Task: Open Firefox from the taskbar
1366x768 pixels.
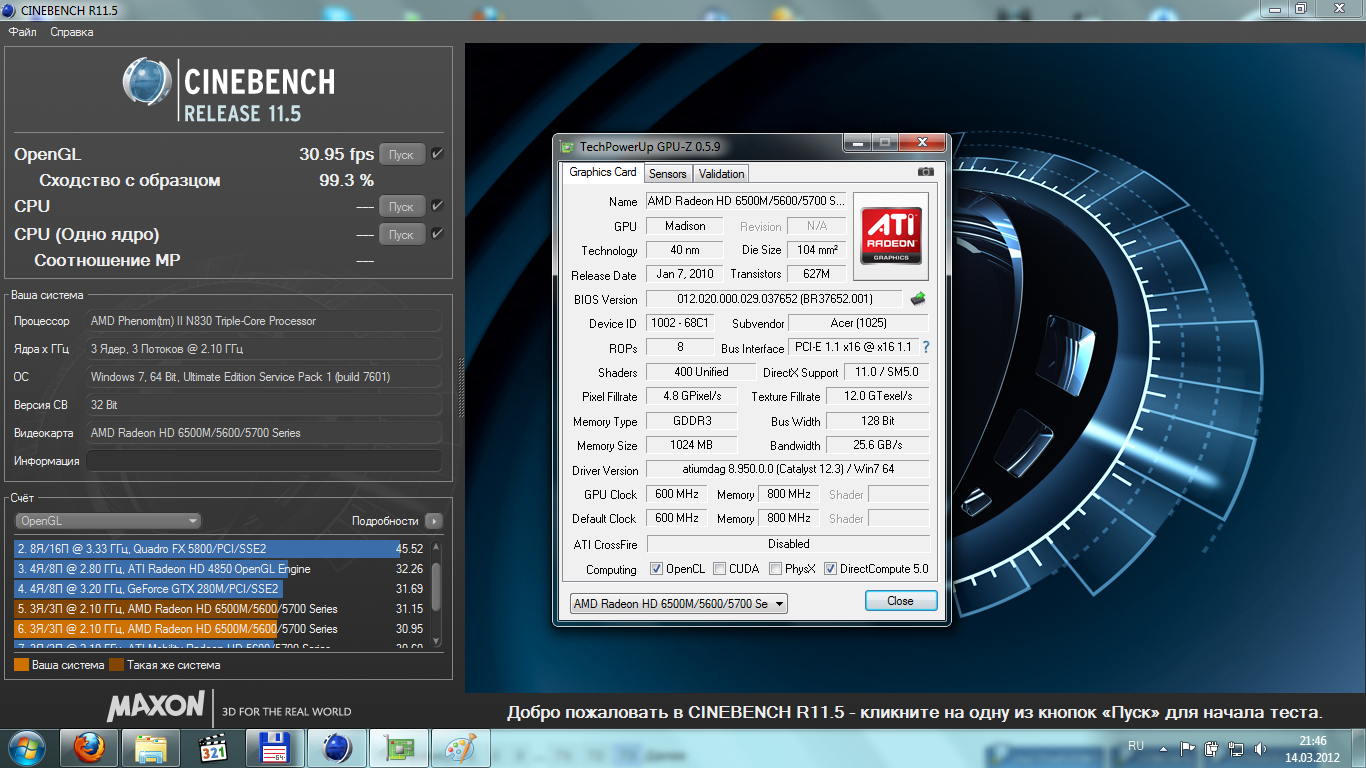Action: 88,747
